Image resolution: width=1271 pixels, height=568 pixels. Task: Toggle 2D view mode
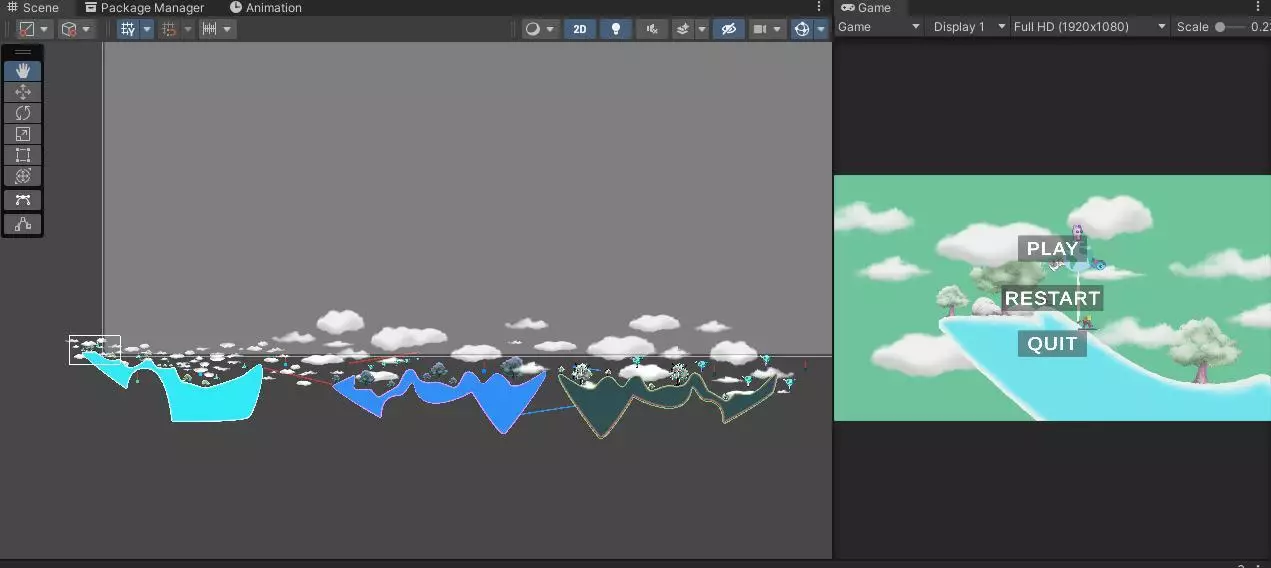(x=579, y=29)
